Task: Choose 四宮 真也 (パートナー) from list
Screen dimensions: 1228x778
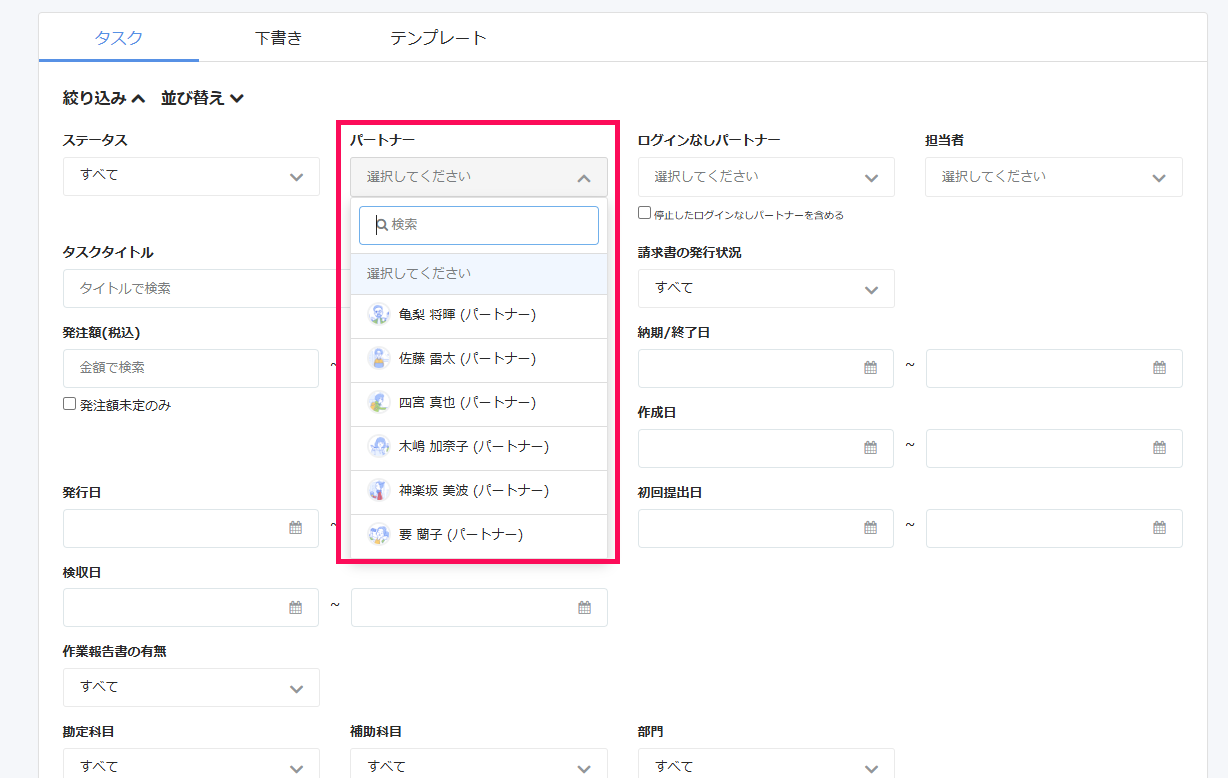Action: pyautogui.click(x=479, y=403)
